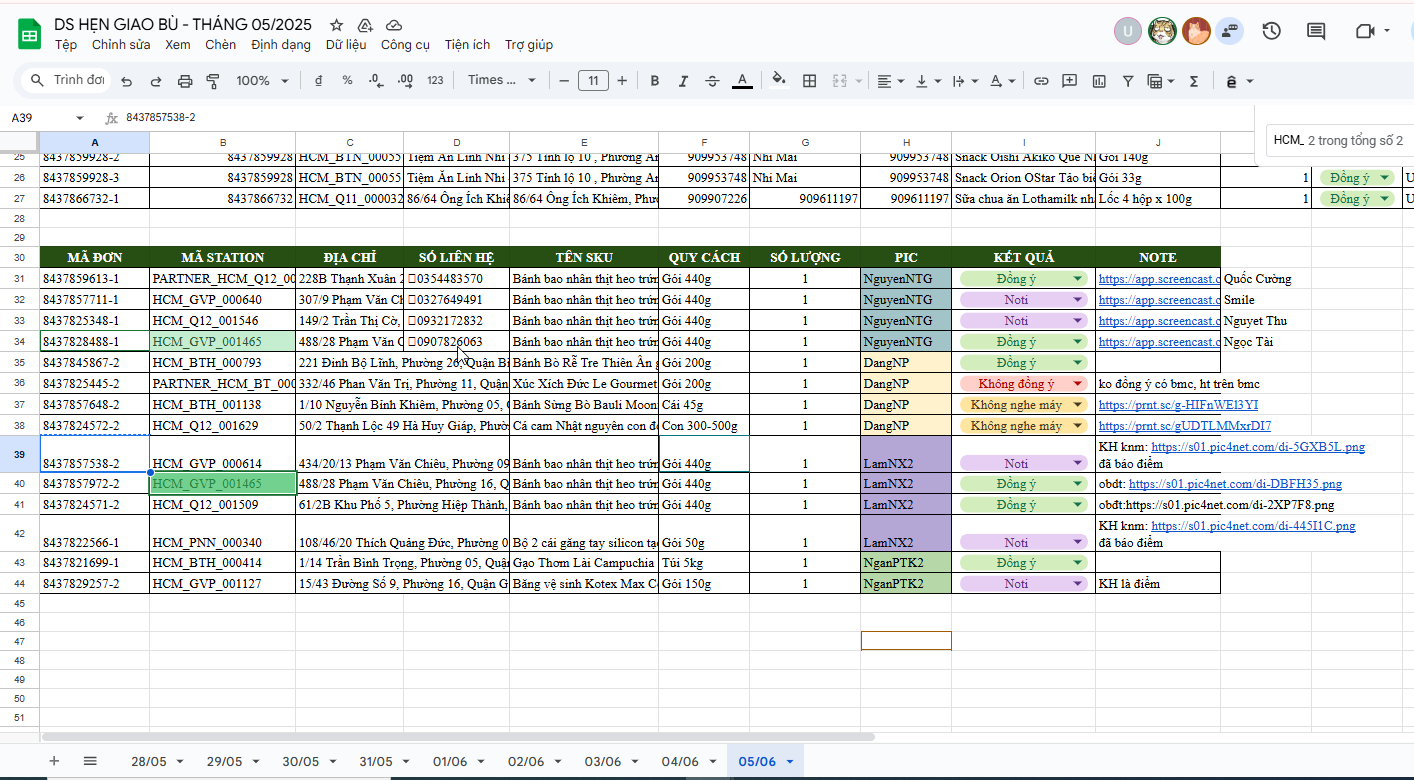This screenshot has height=780, width=1414.
Task: Click the Meet camera icon
Action: coord(1364,31)
